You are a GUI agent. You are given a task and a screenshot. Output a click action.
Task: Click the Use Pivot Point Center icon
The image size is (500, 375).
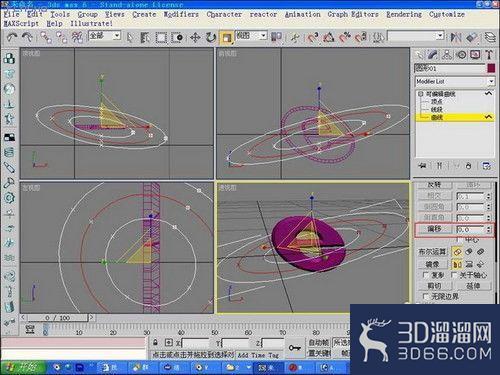pos(276,37)
